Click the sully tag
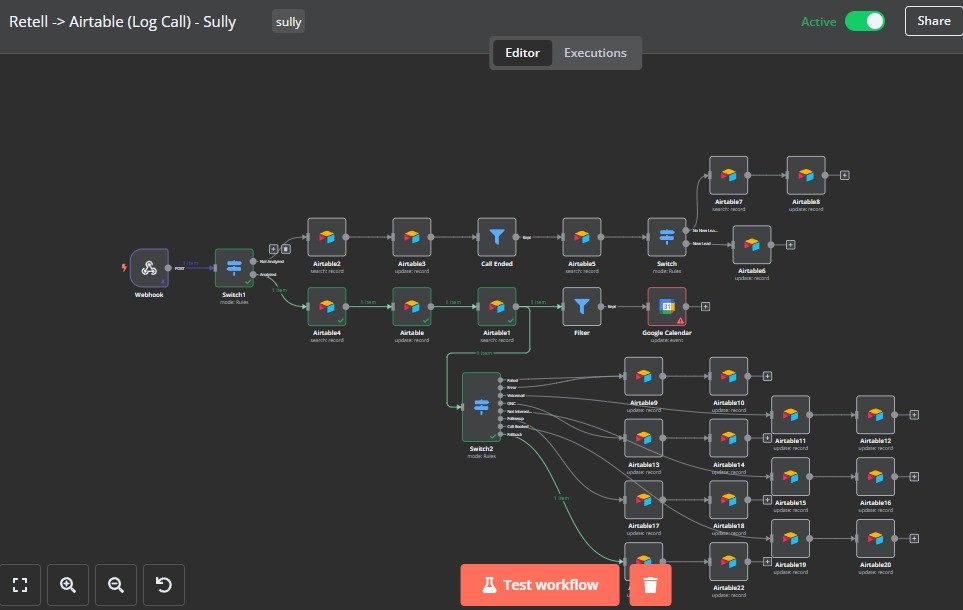 [289, 22]
